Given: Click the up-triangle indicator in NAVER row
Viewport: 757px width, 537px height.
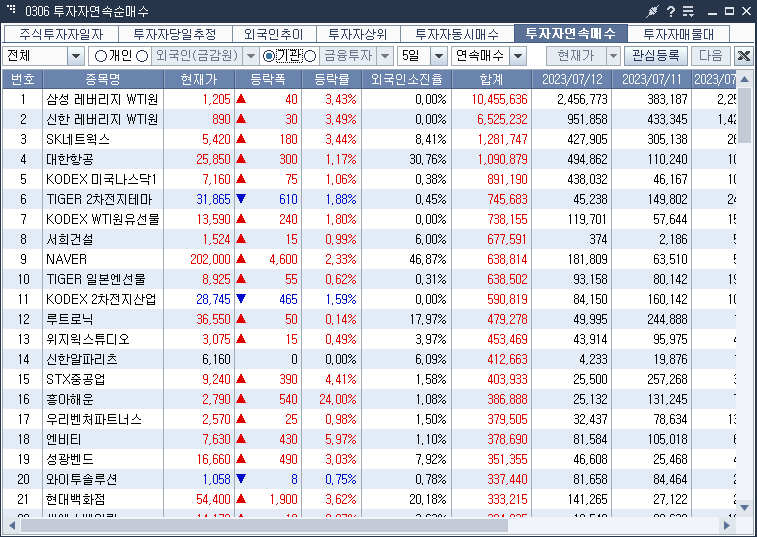Looking at the screenshot, I should tap(241, 259).
